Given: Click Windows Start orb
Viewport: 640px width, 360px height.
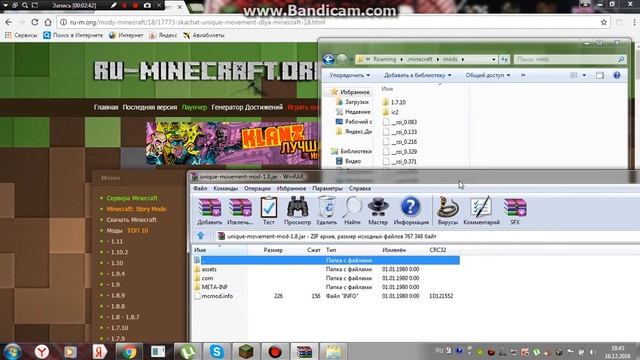Looking at the screenshot, I should point(12,351).
